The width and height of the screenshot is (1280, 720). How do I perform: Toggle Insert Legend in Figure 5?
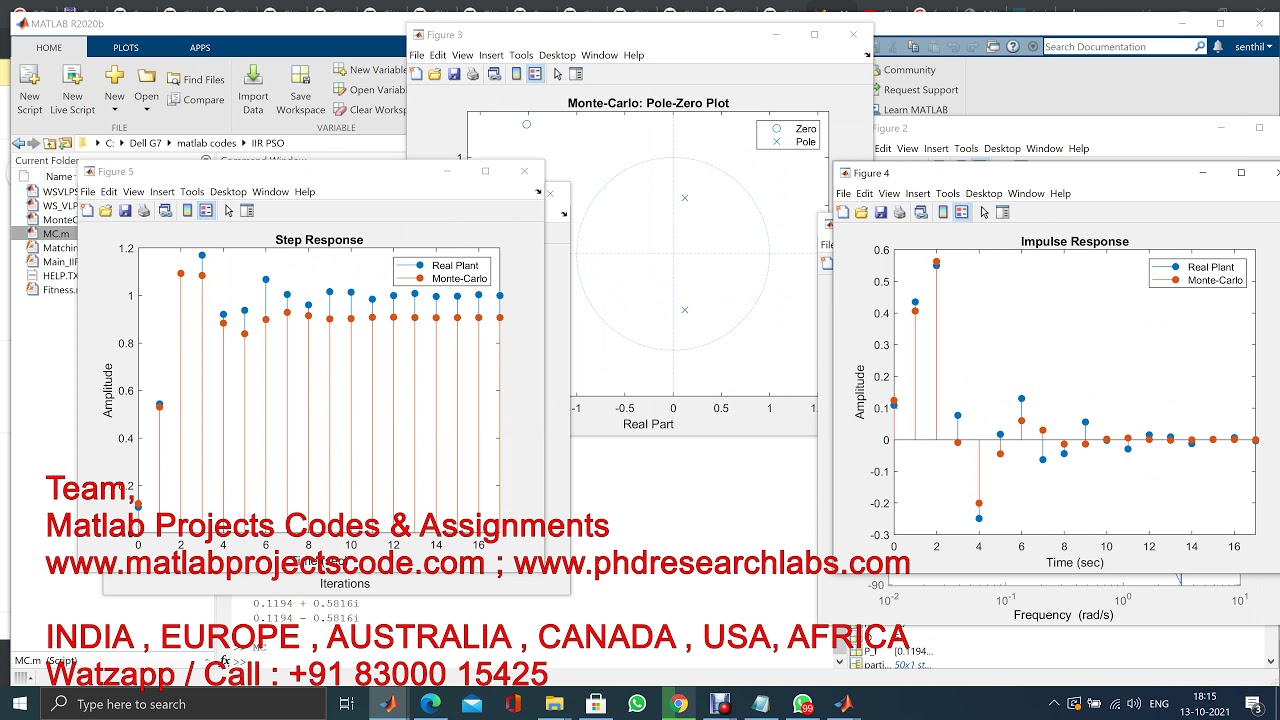tap(206, 211)
